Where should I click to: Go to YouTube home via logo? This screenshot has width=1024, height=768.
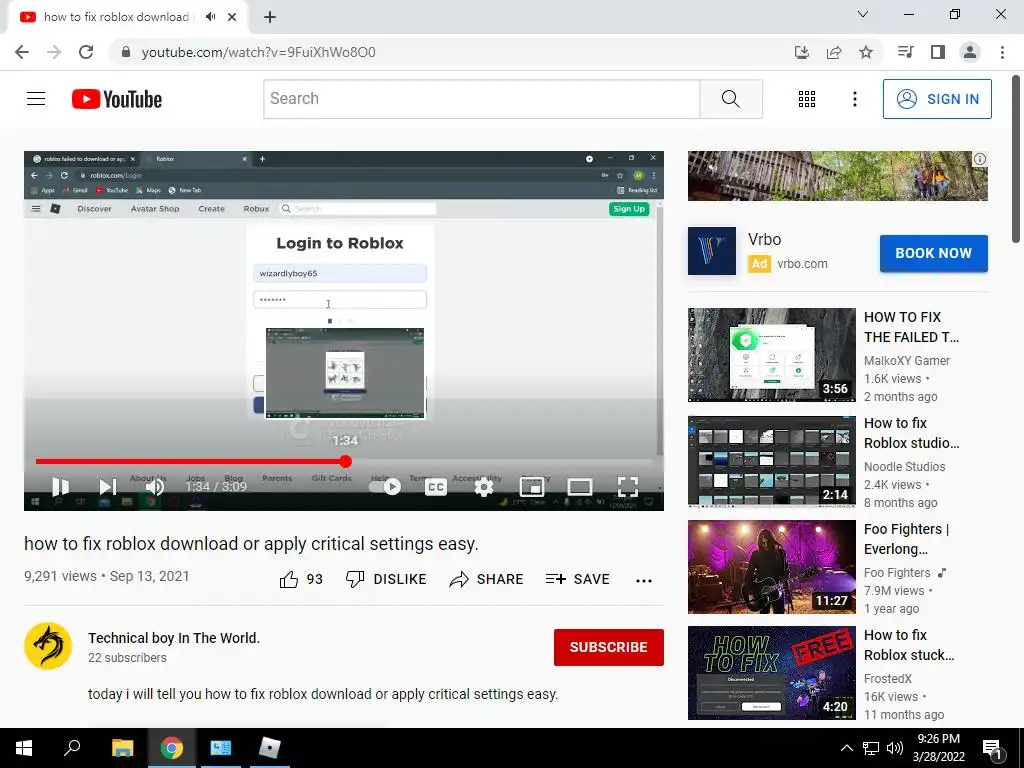click(x=117, y=99)
